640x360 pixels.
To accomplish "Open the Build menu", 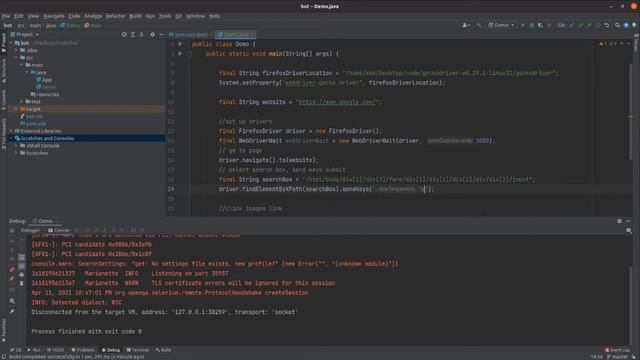I will click(135, 16).
